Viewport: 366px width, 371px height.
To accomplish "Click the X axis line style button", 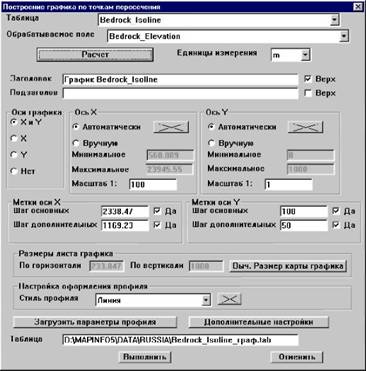I will pyautogui.click(x=171, y=127).
